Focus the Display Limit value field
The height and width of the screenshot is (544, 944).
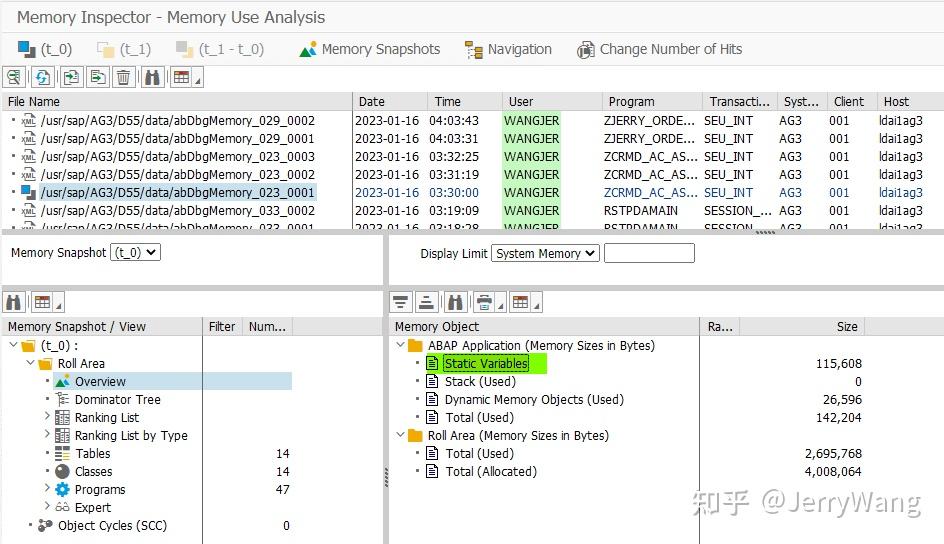(649, 253)
